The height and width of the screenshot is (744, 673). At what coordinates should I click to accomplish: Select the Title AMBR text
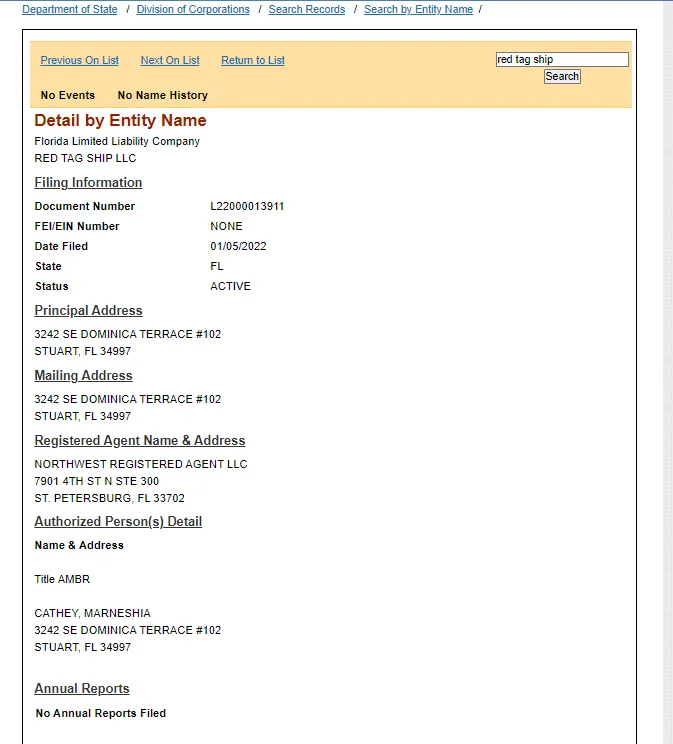pyautogui.click(x=62, y=579)
